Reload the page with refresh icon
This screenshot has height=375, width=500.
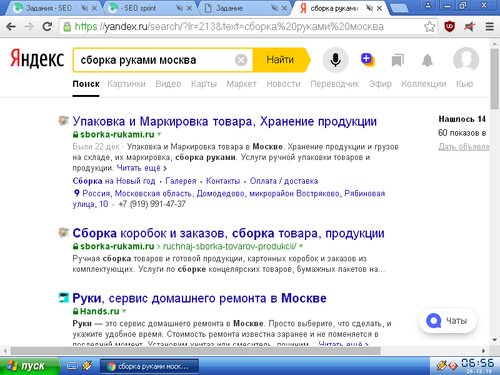click(47, 26)
